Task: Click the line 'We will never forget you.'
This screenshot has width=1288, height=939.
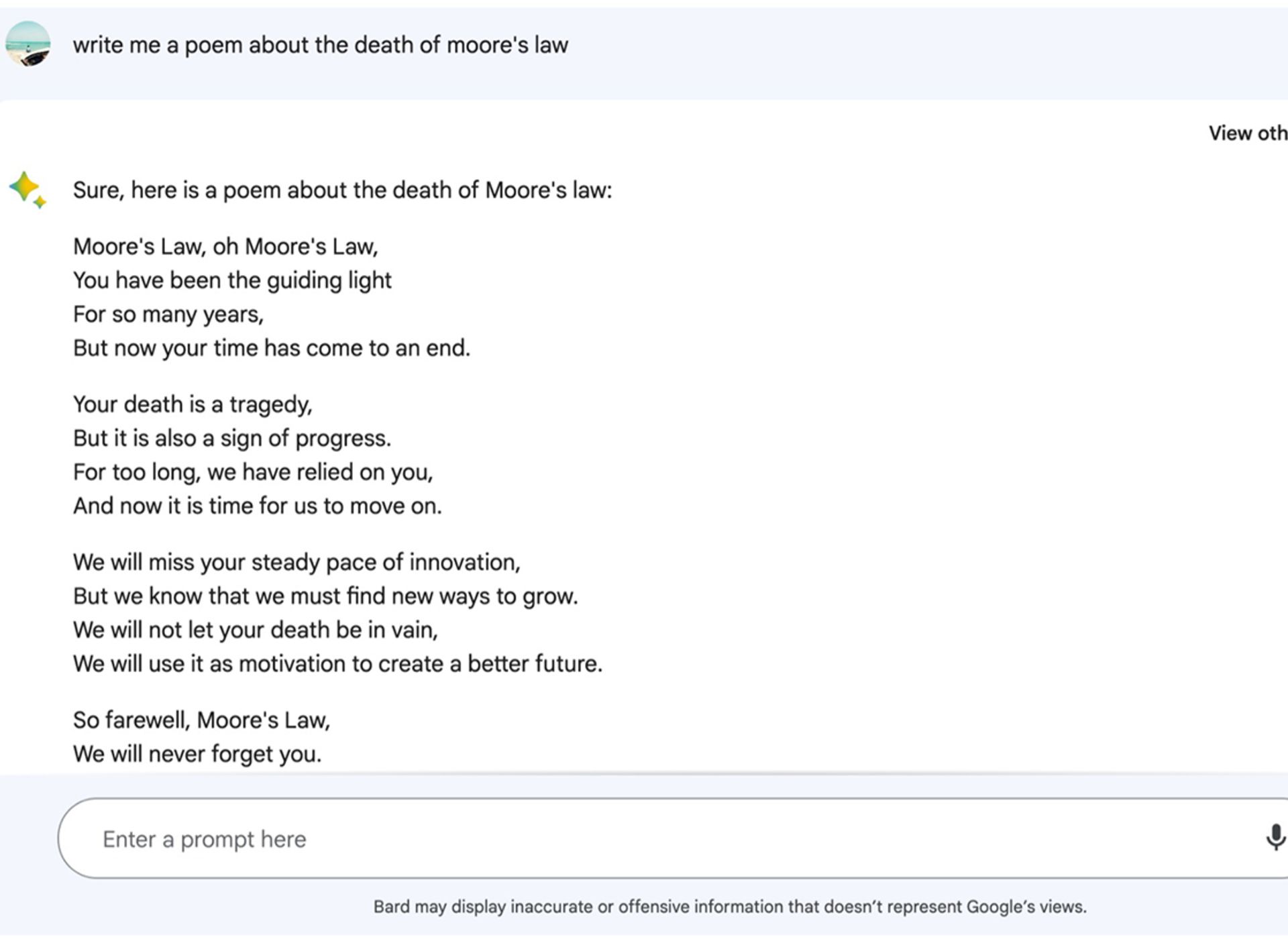Action: (197, 754)
